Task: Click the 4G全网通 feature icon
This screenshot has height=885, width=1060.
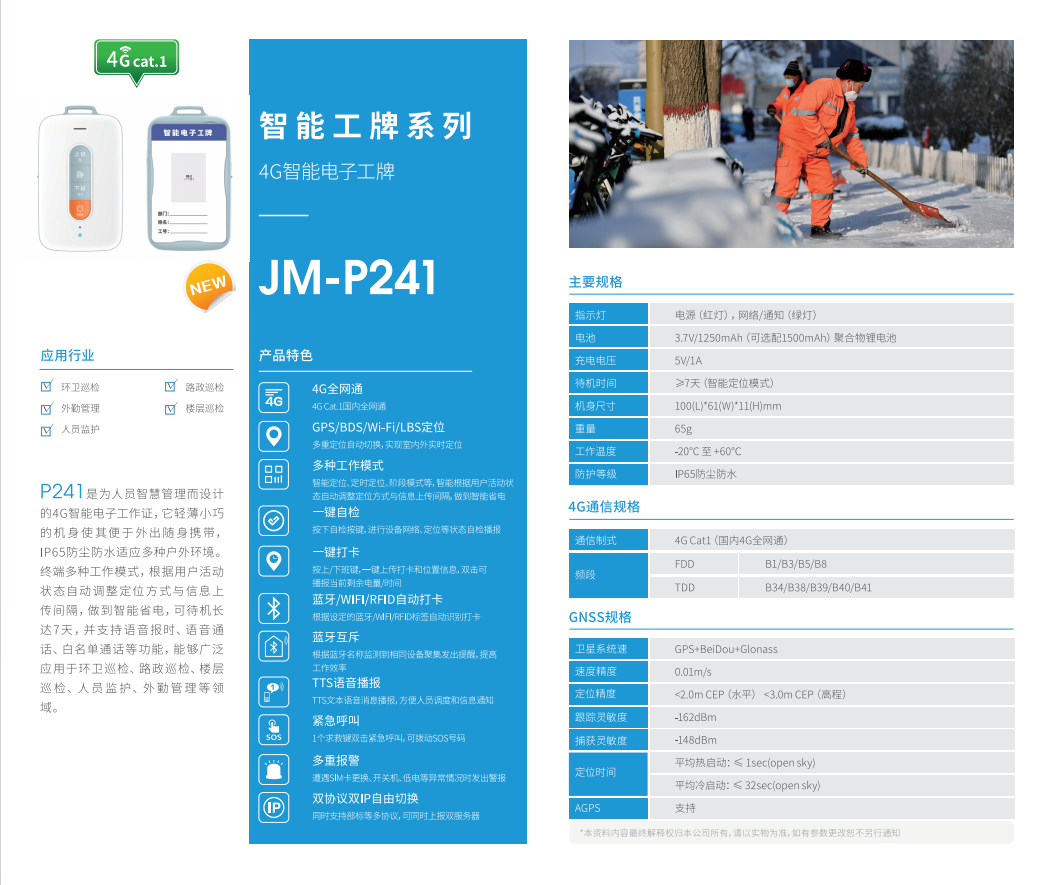Action: [274, 398]
